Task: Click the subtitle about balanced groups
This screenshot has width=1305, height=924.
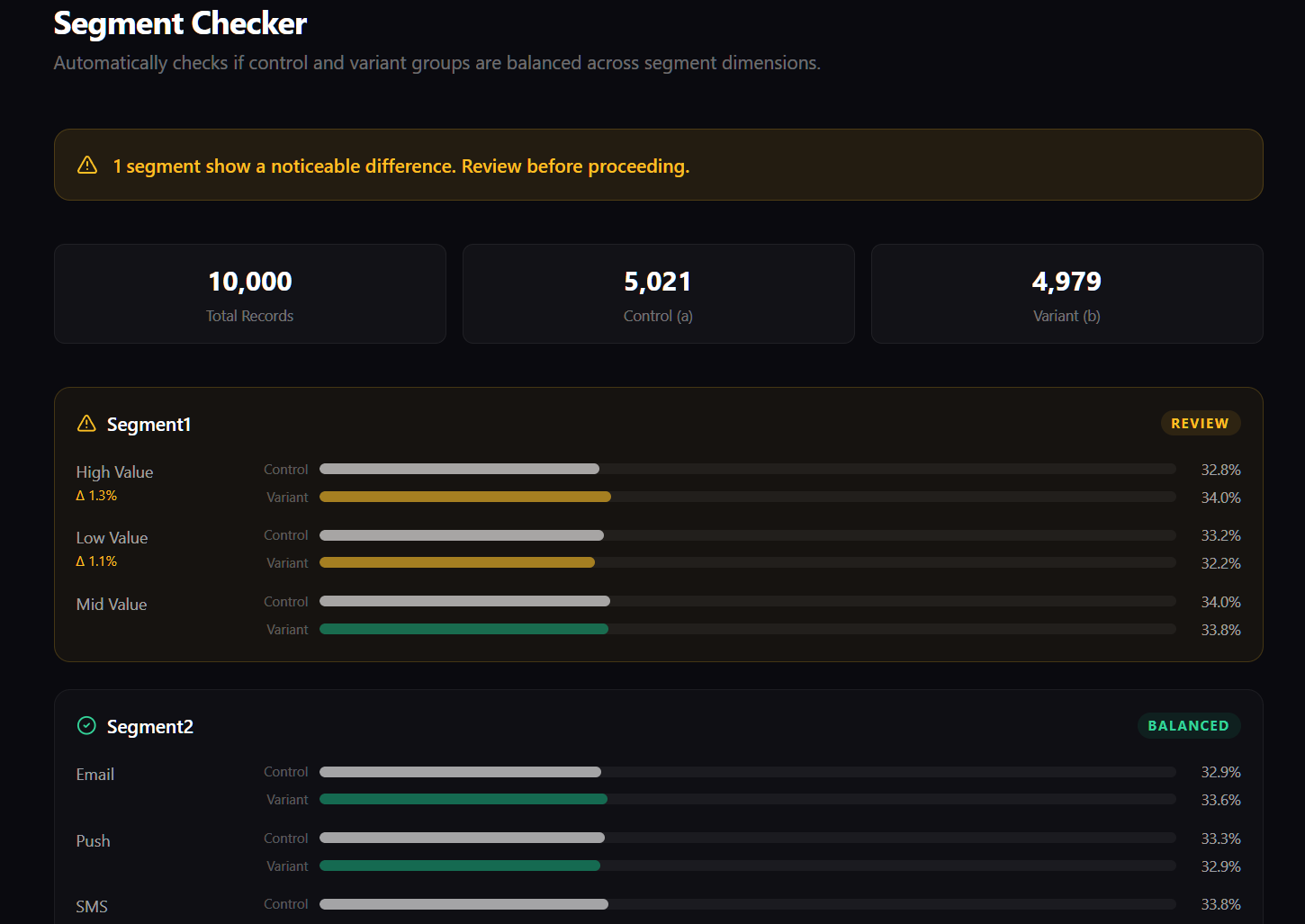Action: point(436,63)
